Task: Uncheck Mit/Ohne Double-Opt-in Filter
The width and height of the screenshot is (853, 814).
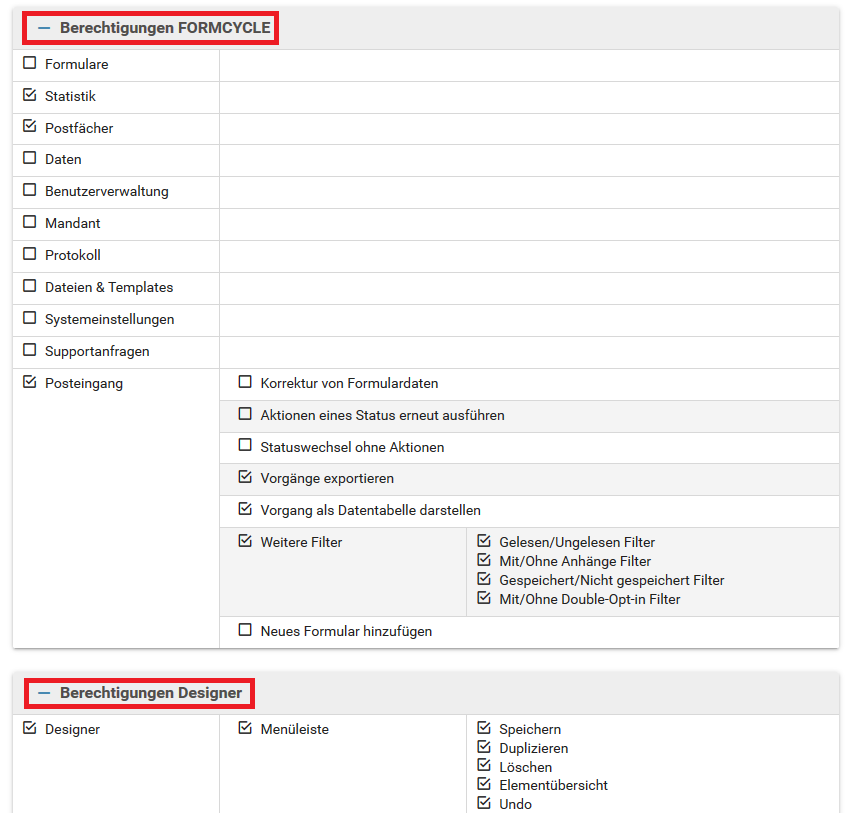Action: point(484,598)
